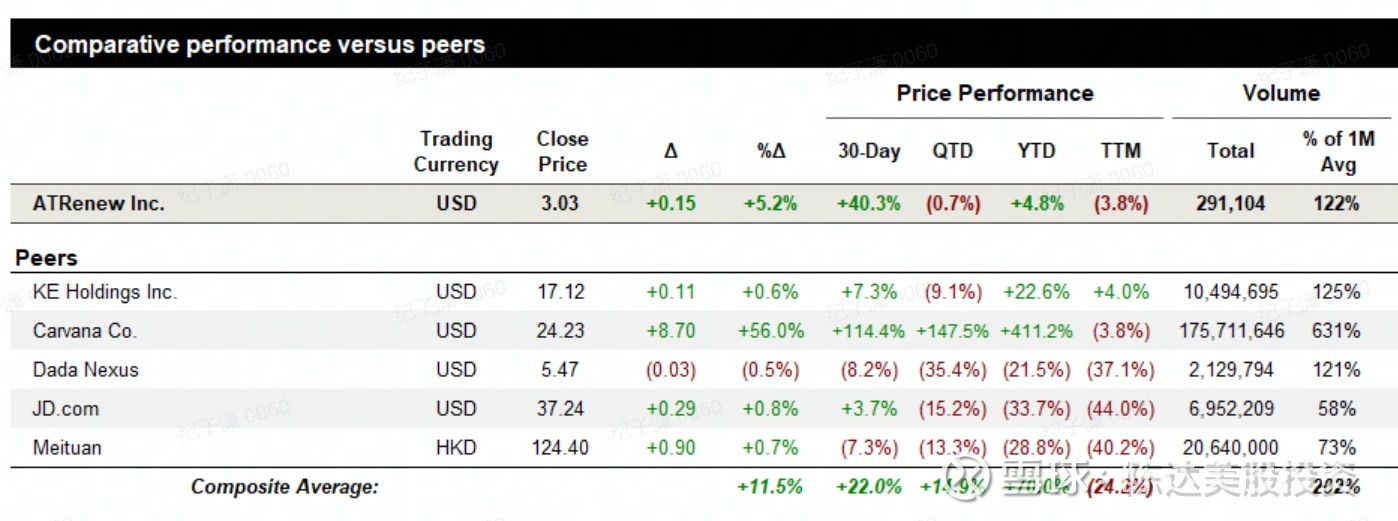This screenshot has height=521, width=1398.
Task: Click the Total volume column header
Action: 1230,152
